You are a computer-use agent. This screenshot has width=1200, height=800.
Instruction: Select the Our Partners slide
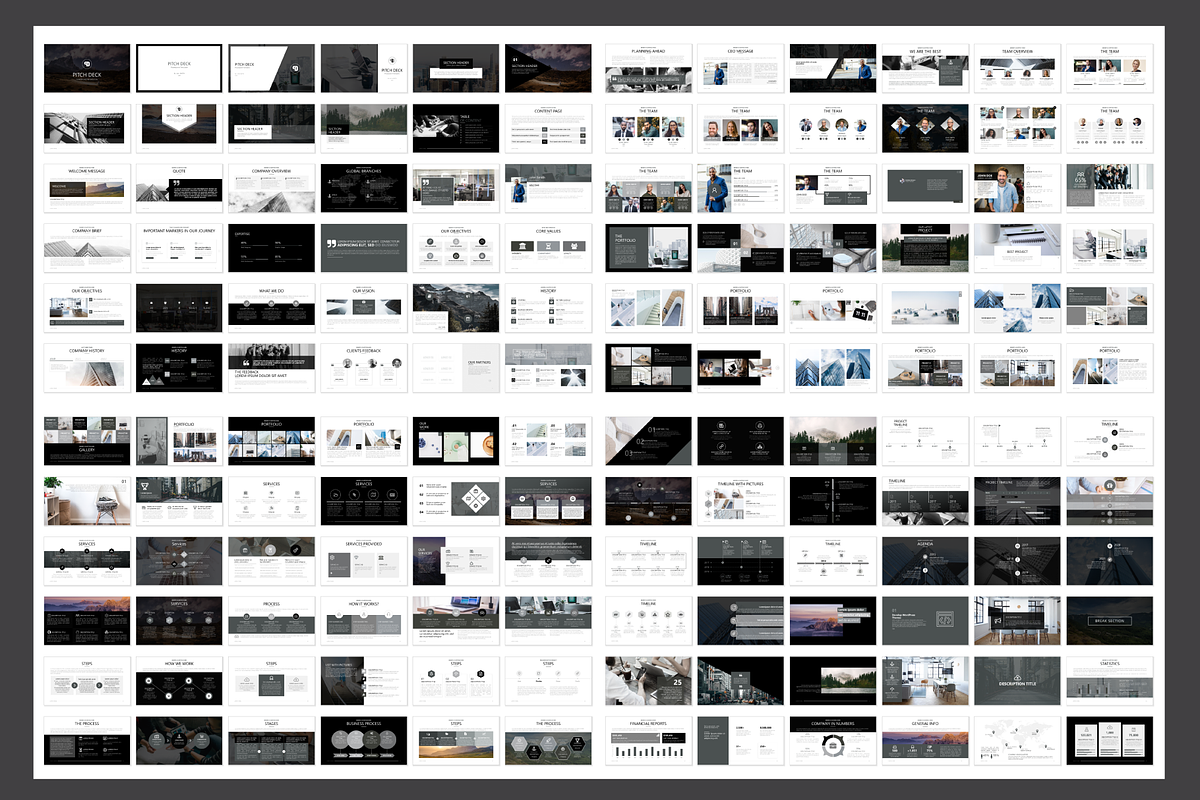pos(456,368)
